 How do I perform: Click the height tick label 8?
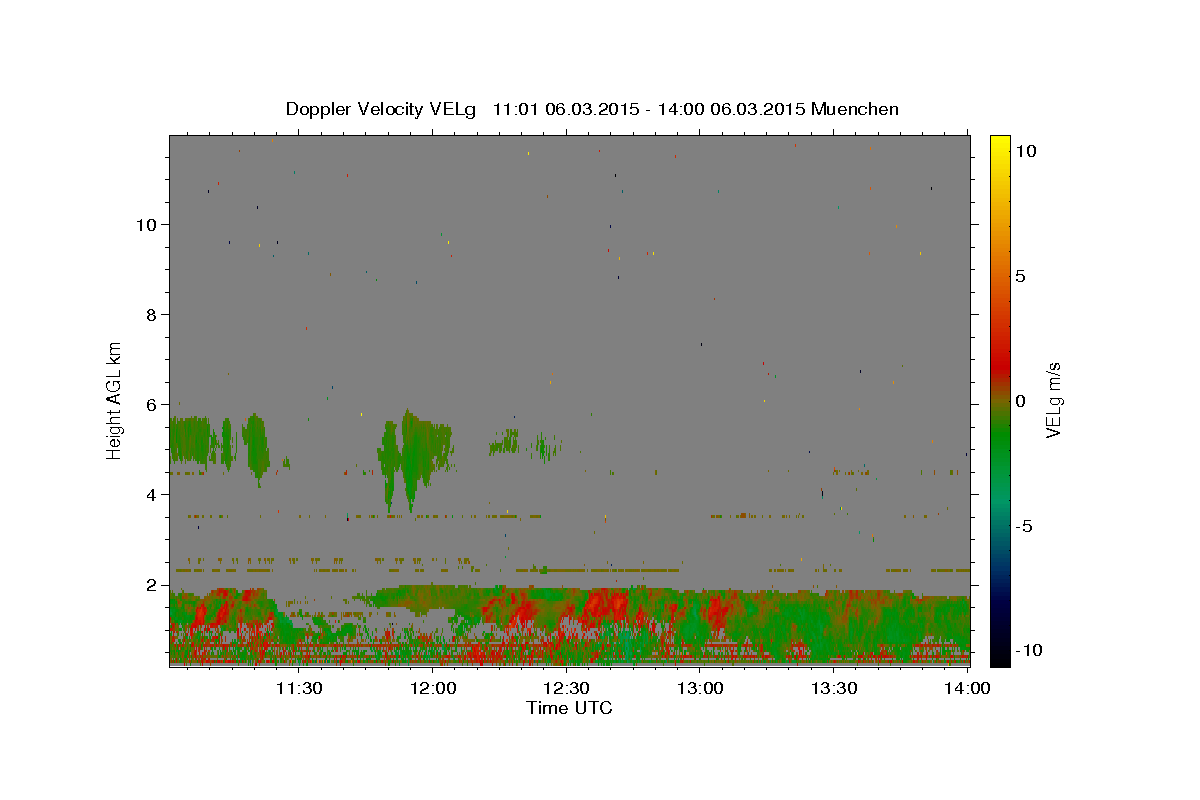pyautogui.click(x=152, y=314)
